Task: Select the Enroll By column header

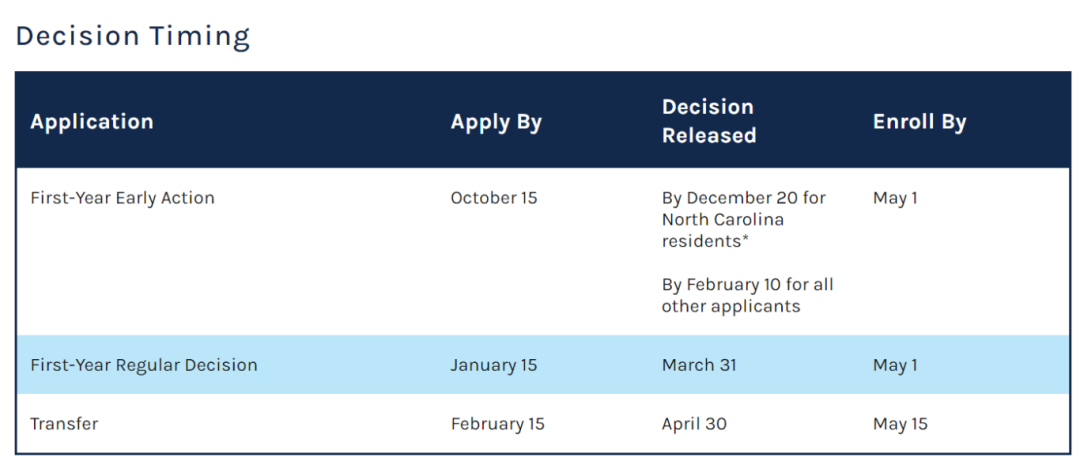Action: [x=919, y=122]
